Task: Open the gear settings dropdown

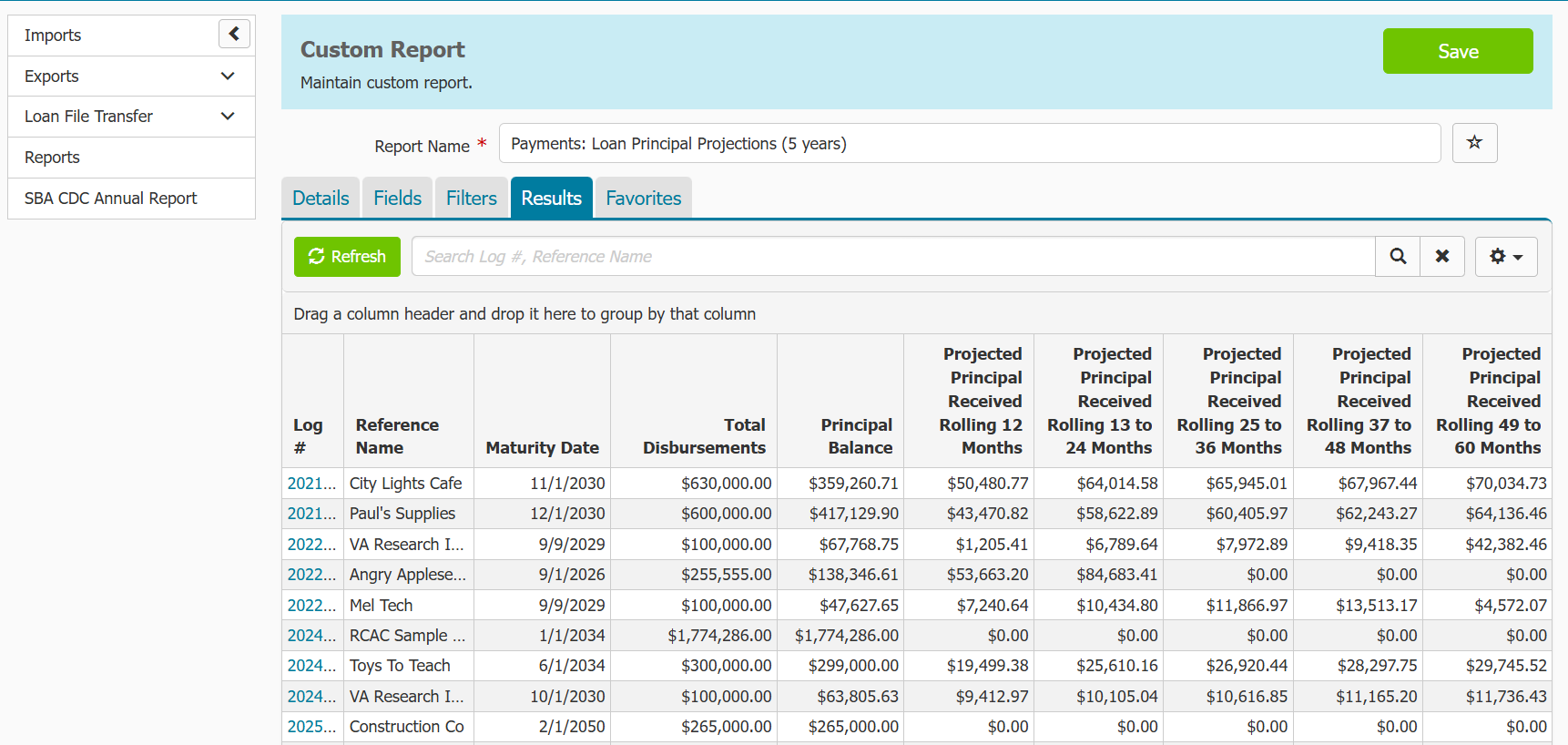Action: (x=1506, y=257)
